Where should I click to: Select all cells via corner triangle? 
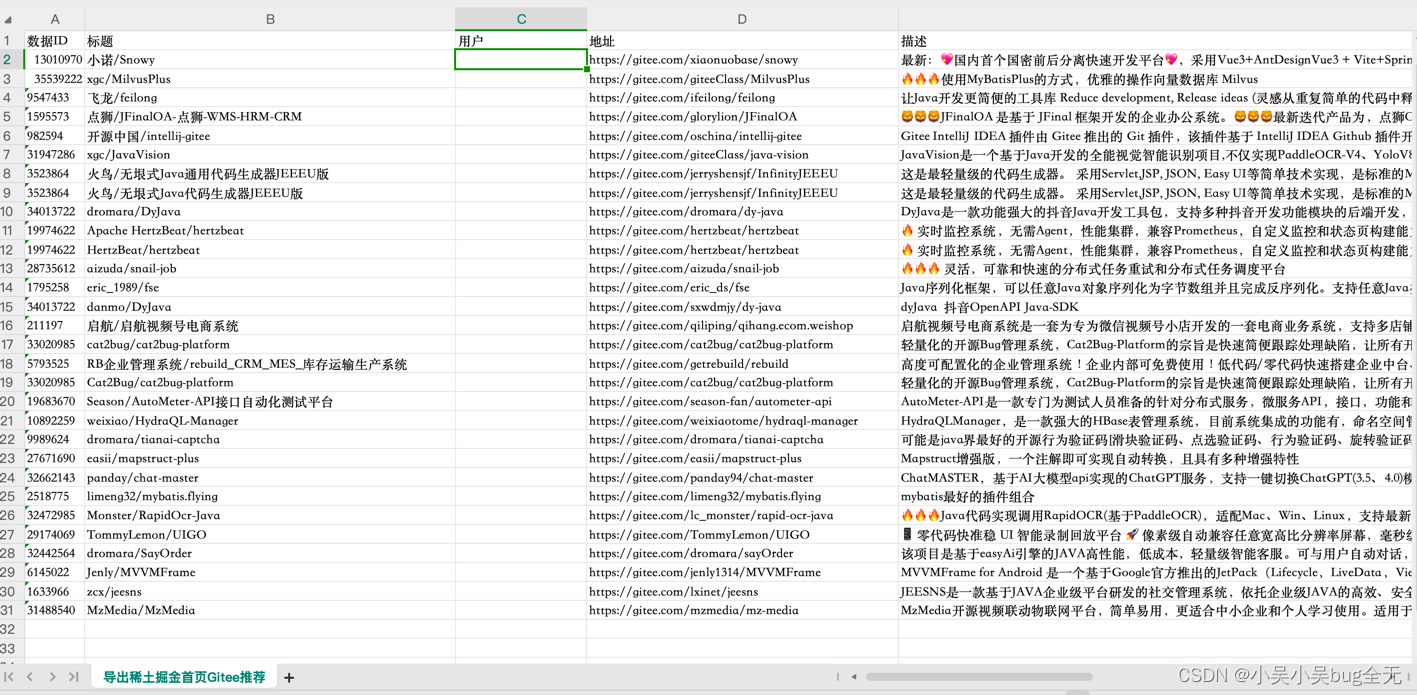pyautogui.click(x=9, y=19)
